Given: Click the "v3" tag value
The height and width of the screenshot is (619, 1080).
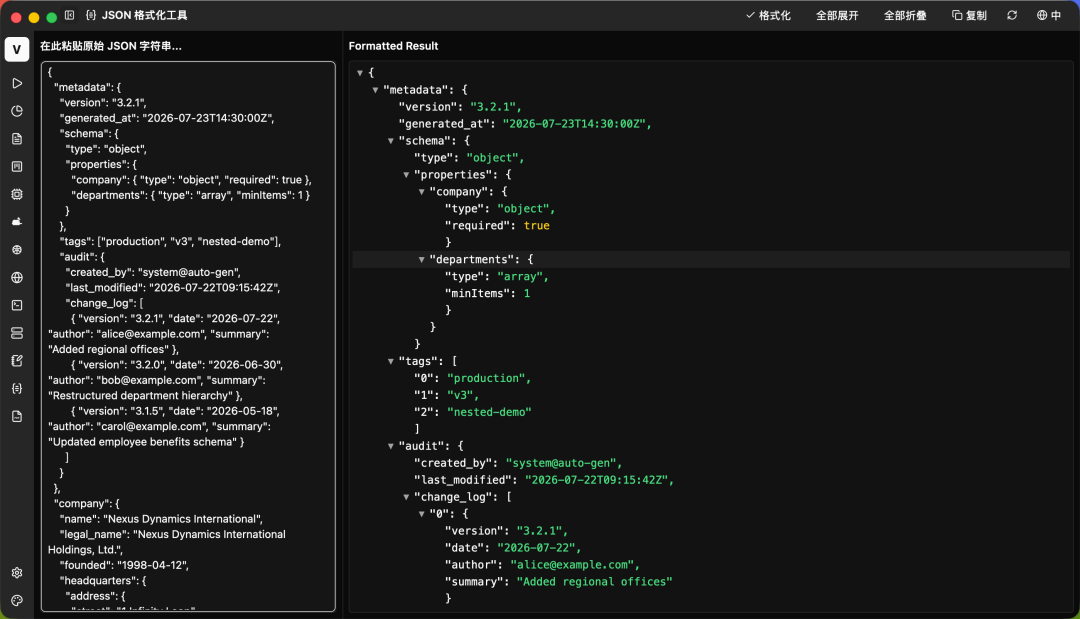Looking at the screenshot, I should [x=460, y=395].
